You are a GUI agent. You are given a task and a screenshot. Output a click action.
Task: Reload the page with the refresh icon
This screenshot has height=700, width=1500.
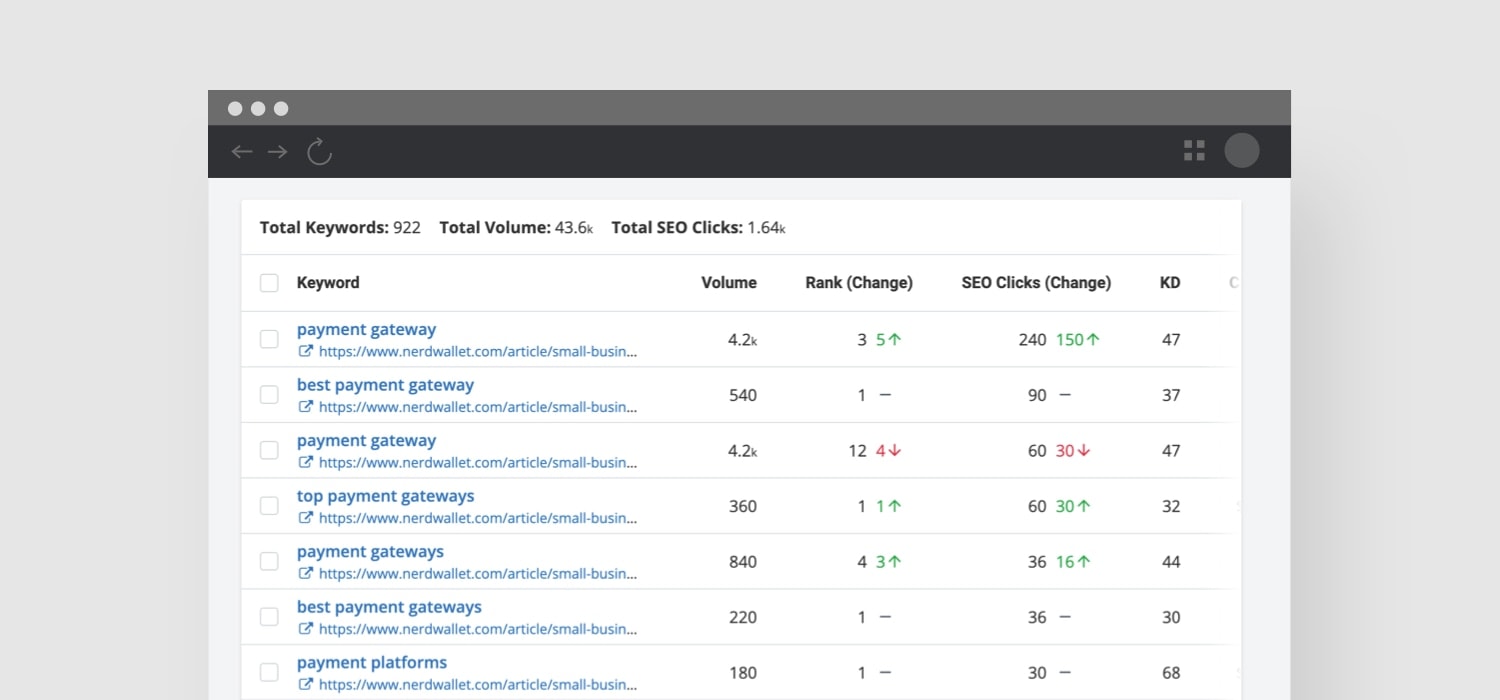319,152
